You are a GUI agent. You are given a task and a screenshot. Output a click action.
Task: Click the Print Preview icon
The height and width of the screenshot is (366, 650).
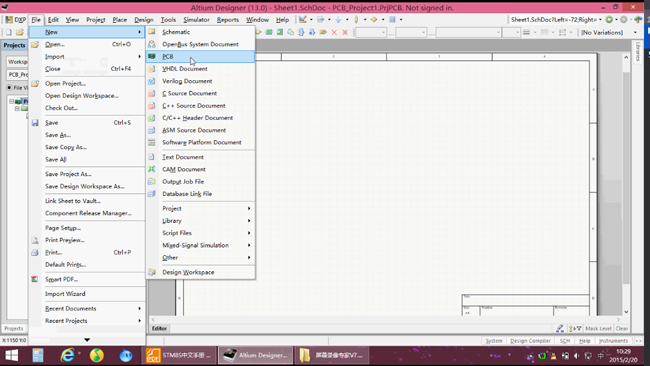(35, 240)
